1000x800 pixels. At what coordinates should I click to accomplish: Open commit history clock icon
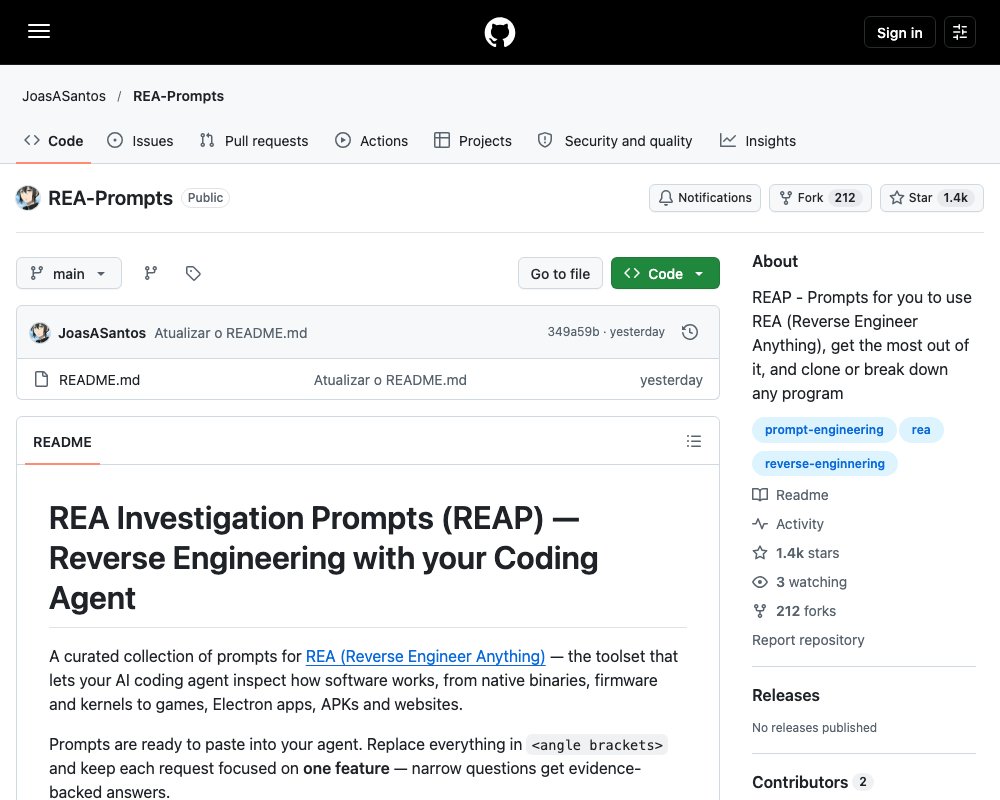[689, 332]
